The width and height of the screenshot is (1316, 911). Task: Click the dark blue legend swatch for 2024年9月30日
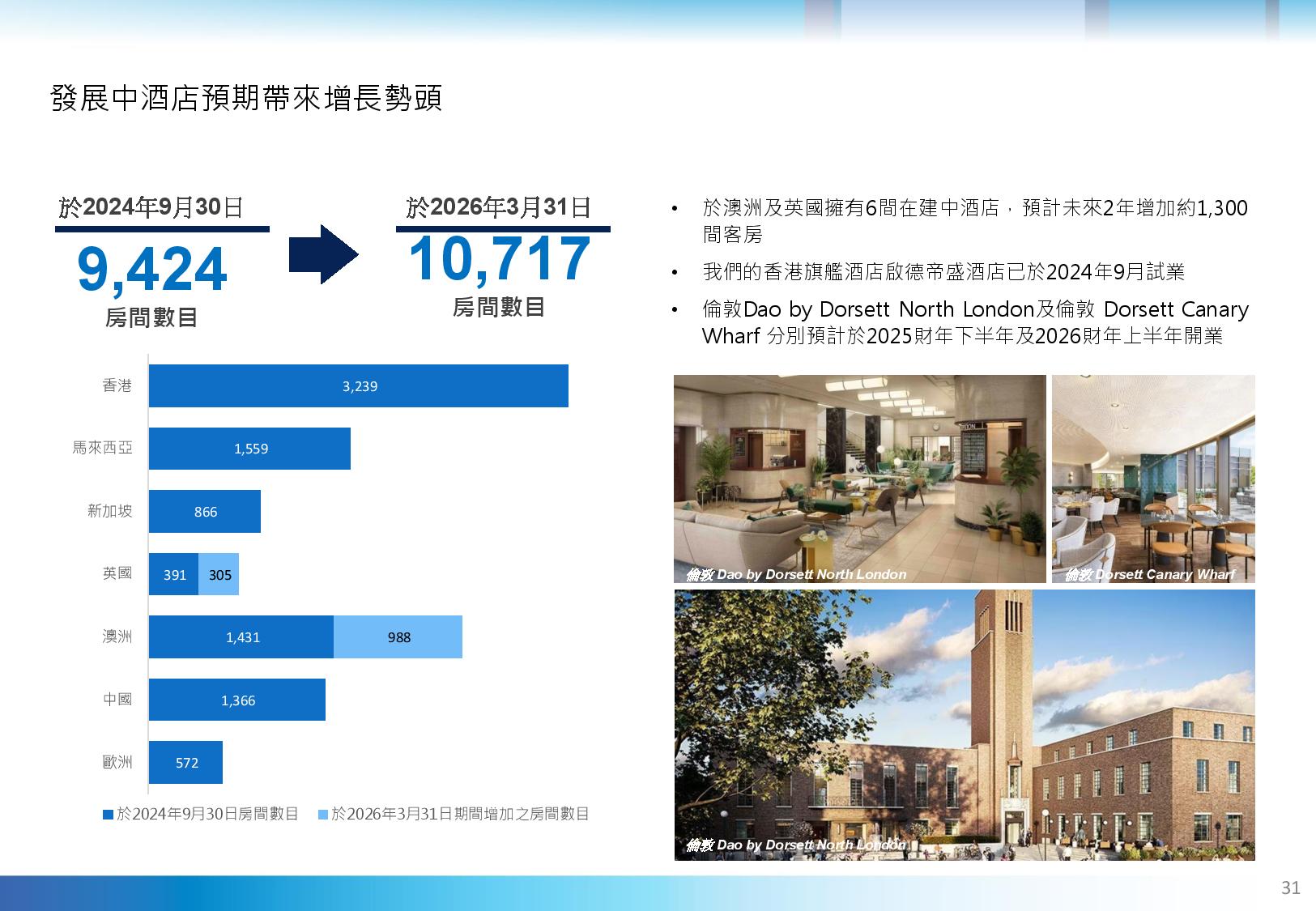pos(108,815)
